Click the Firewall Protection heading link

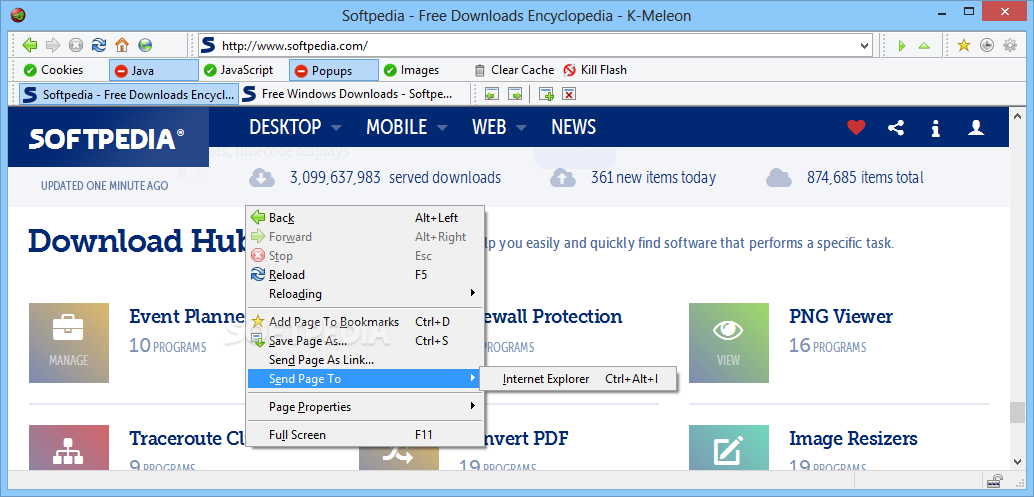point(554,316)
